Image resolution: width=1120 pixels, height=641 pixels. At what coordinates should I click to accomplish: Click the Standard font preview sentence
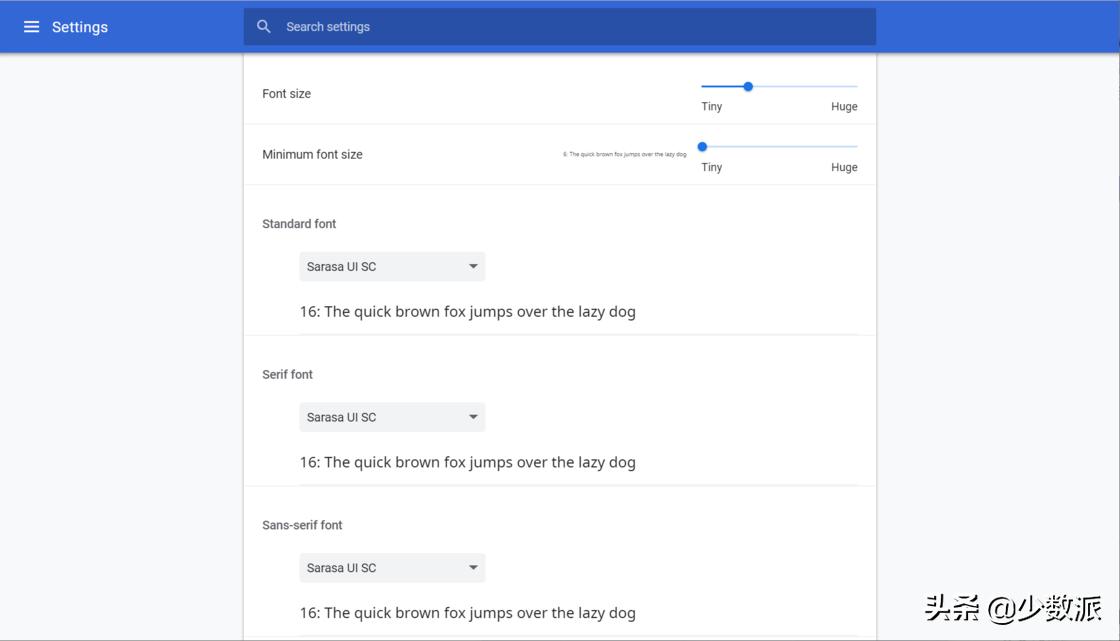click(467, 312)
